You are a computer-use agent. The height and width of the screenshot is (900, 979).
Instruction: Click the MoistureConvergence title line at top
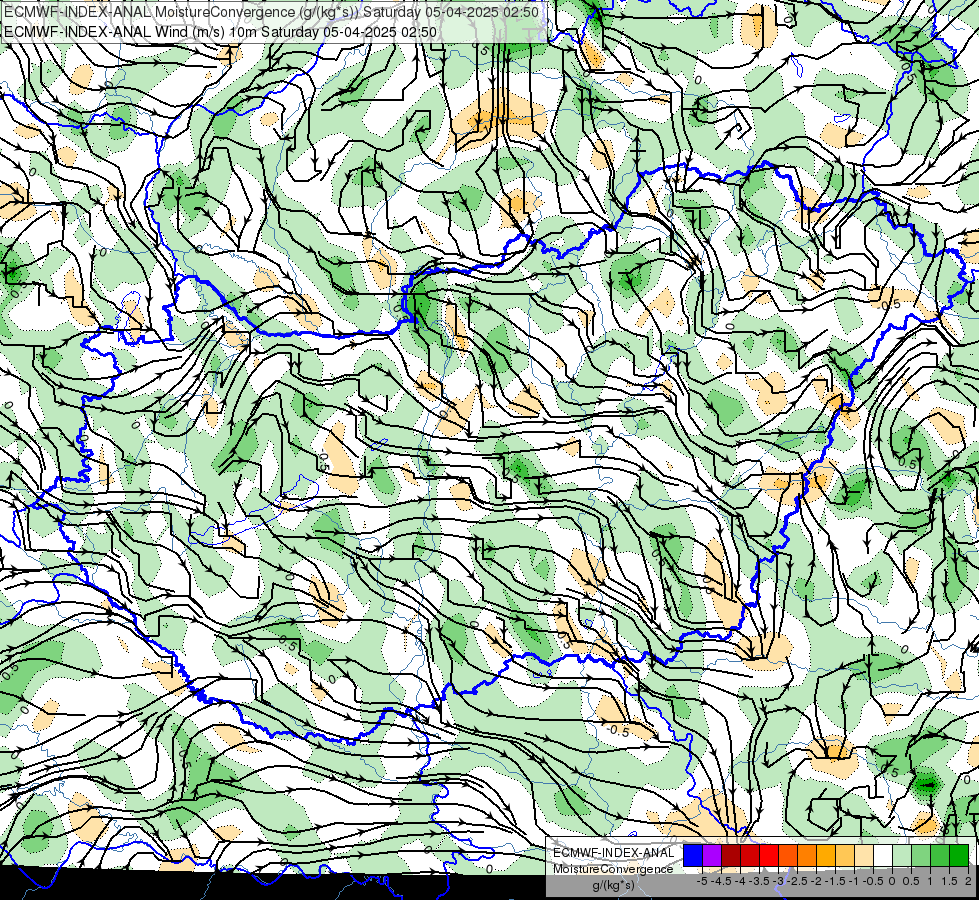(x=272, y=12)
